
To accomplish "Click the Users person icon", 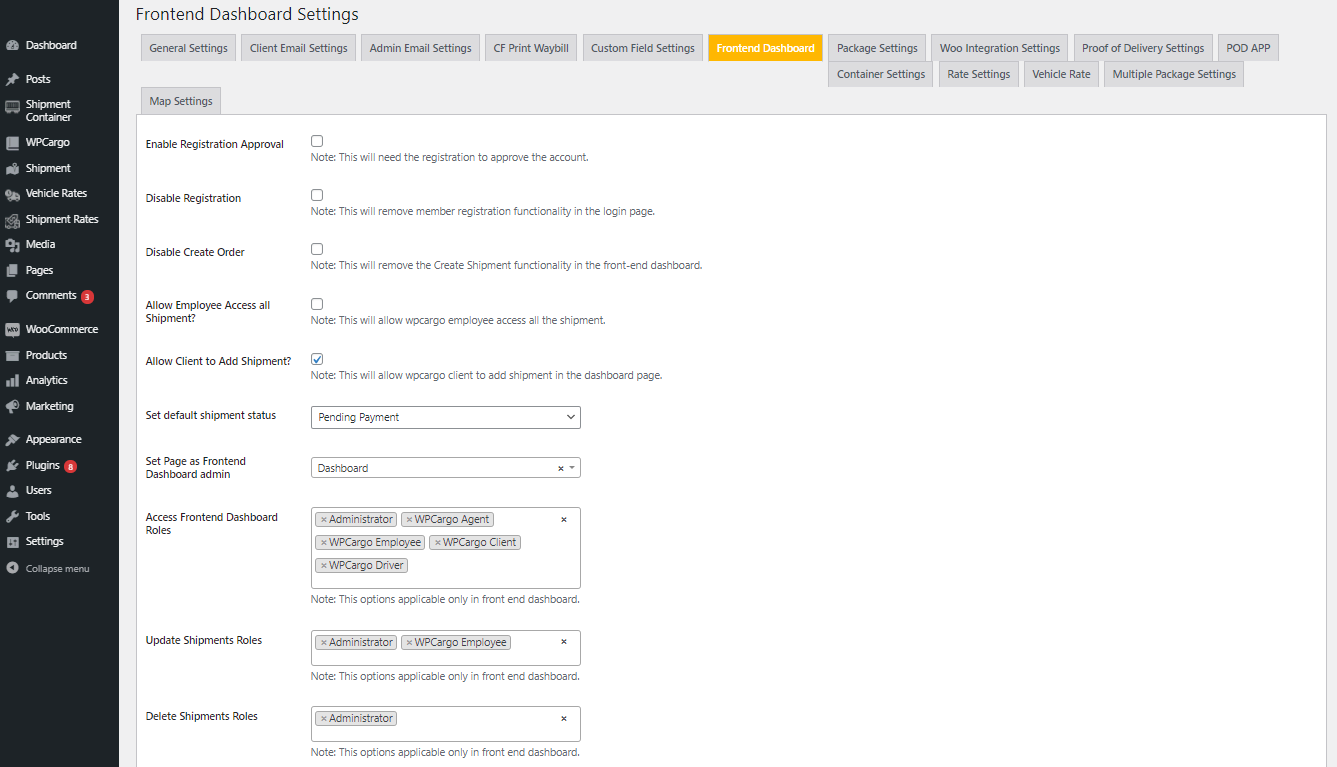I will 12,491.
